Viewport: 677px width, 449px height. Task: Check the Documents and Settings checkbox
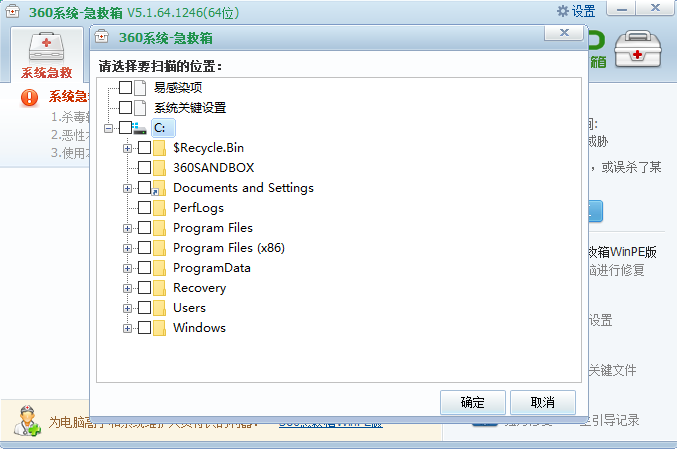[x=145, y=187]
